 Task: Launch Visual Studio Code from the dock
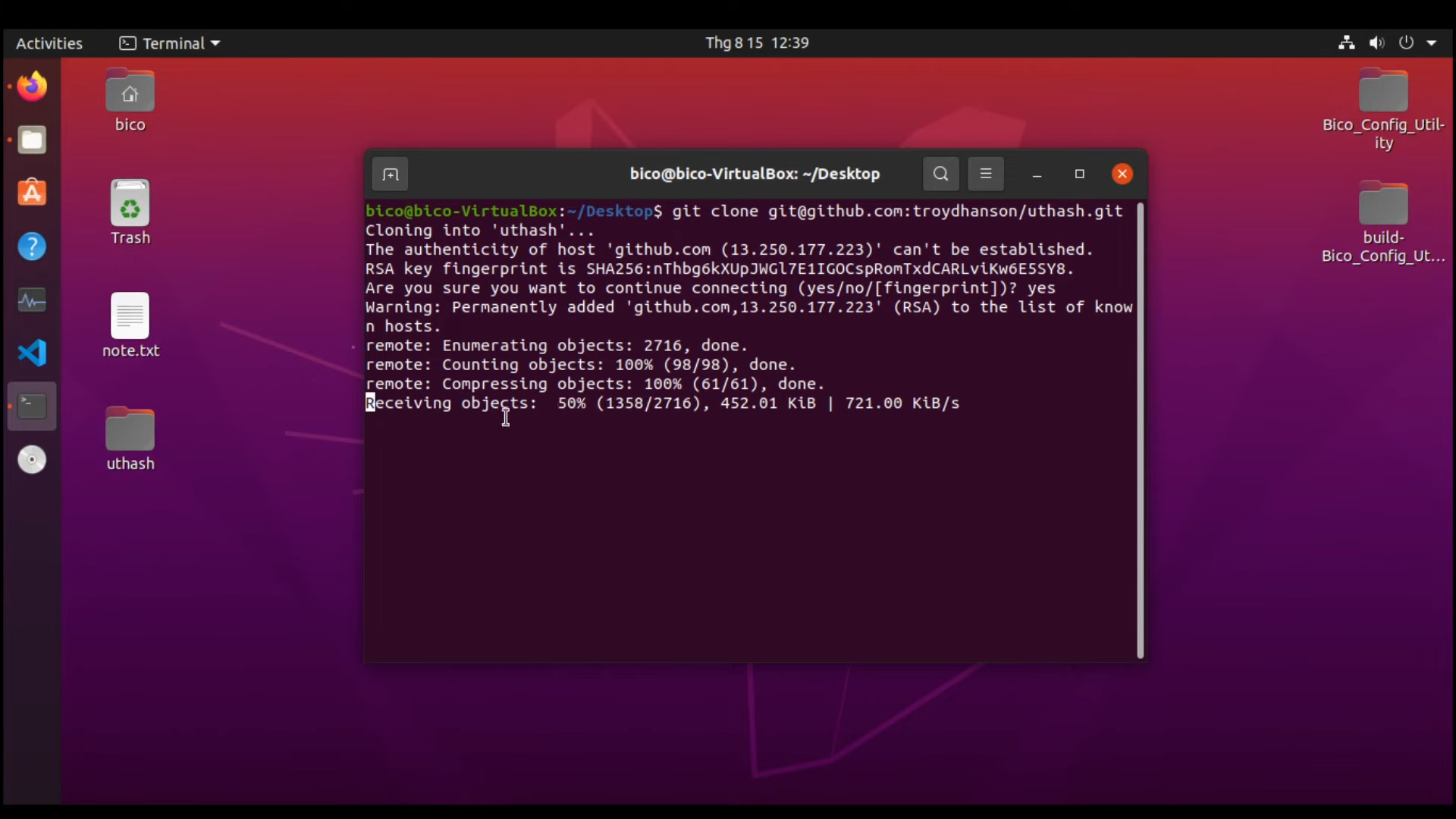click(32, 353)
